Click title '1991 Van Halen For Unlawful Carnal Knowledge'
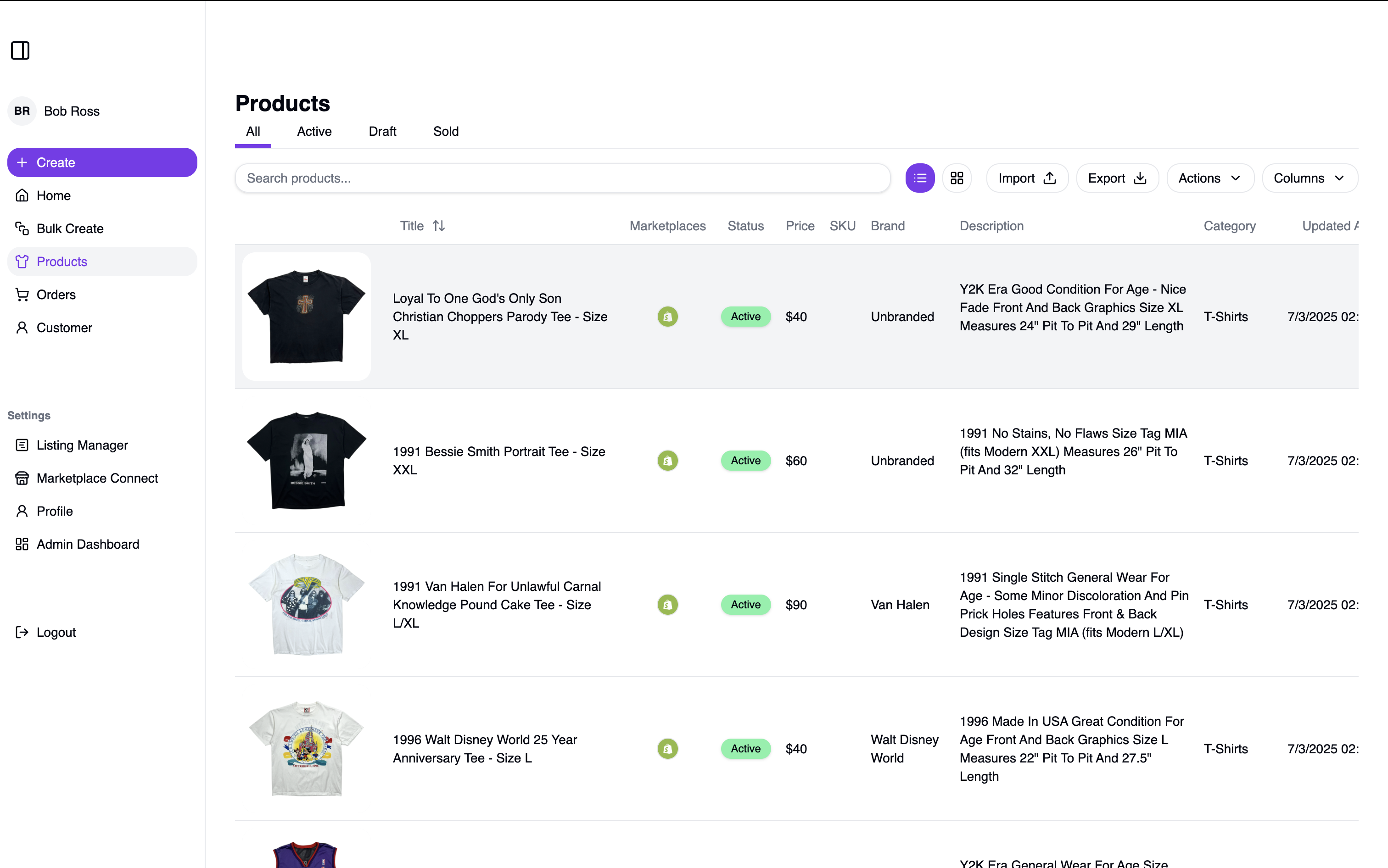This screenshot has height=868, width=1388. click(x=497, y=605)
